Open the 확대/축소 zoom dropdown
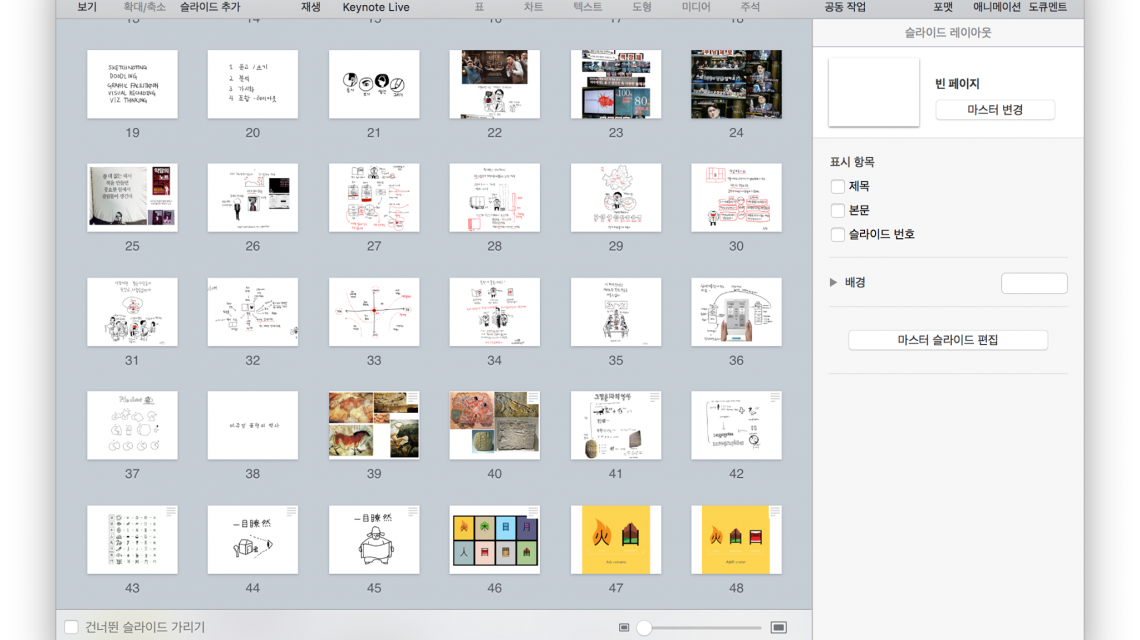This screenshot has width=1140, height=640. point(146,7)
